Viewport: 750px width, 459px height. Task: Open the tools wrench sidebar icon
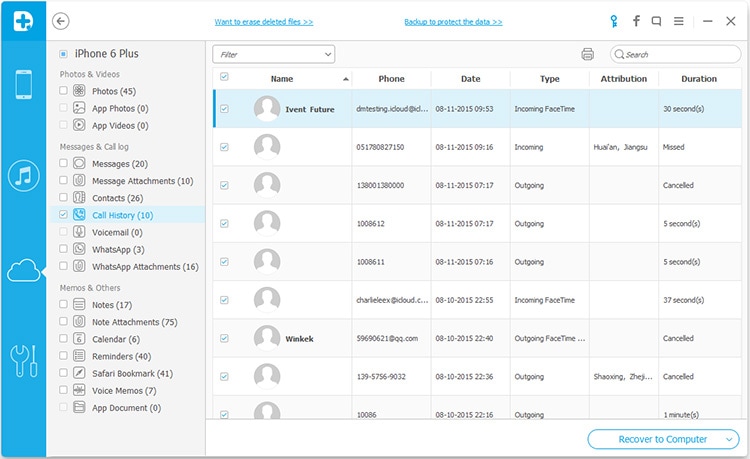click(23, 361)
